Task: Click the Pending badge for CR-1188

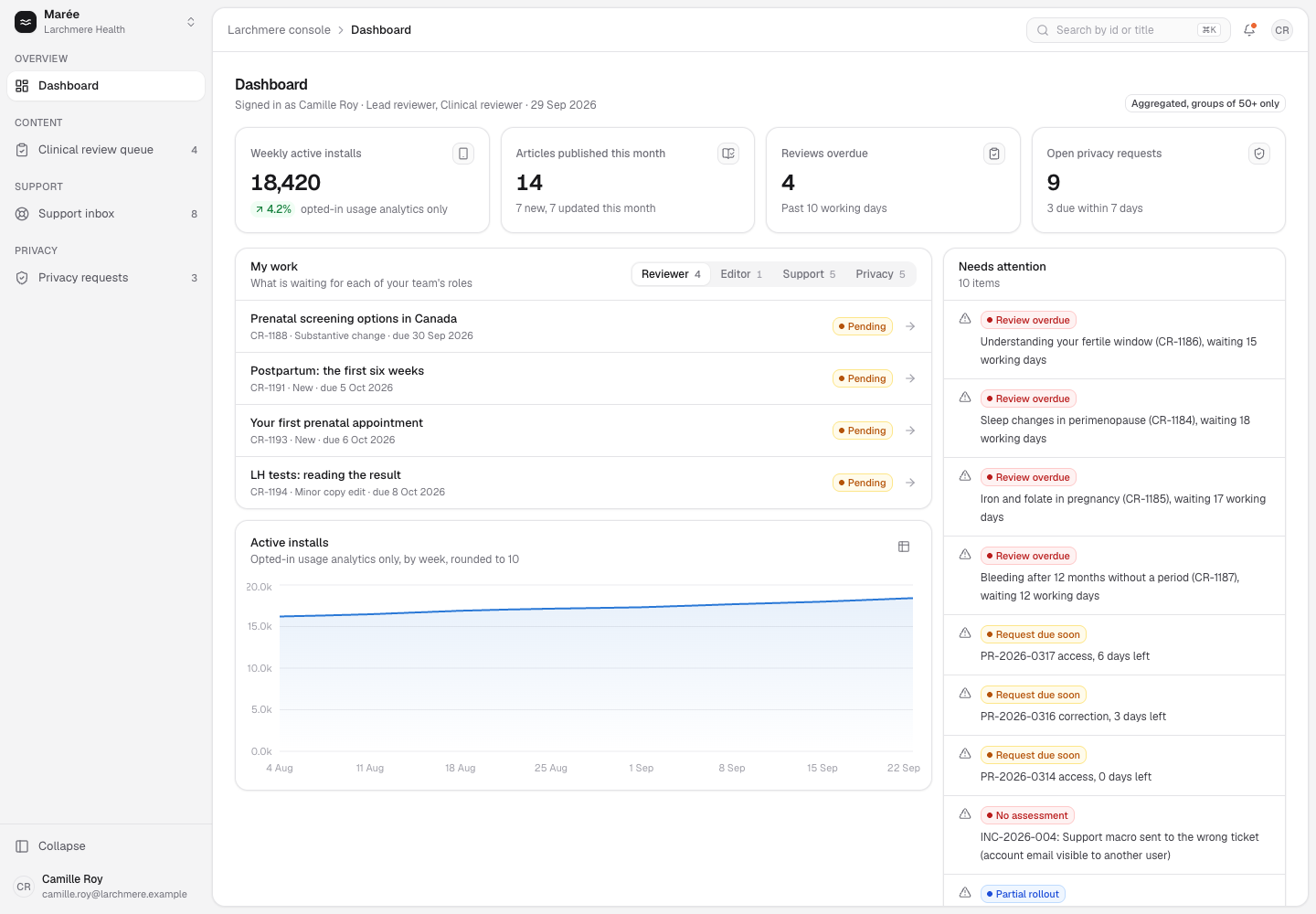Action: pos(863,326)
